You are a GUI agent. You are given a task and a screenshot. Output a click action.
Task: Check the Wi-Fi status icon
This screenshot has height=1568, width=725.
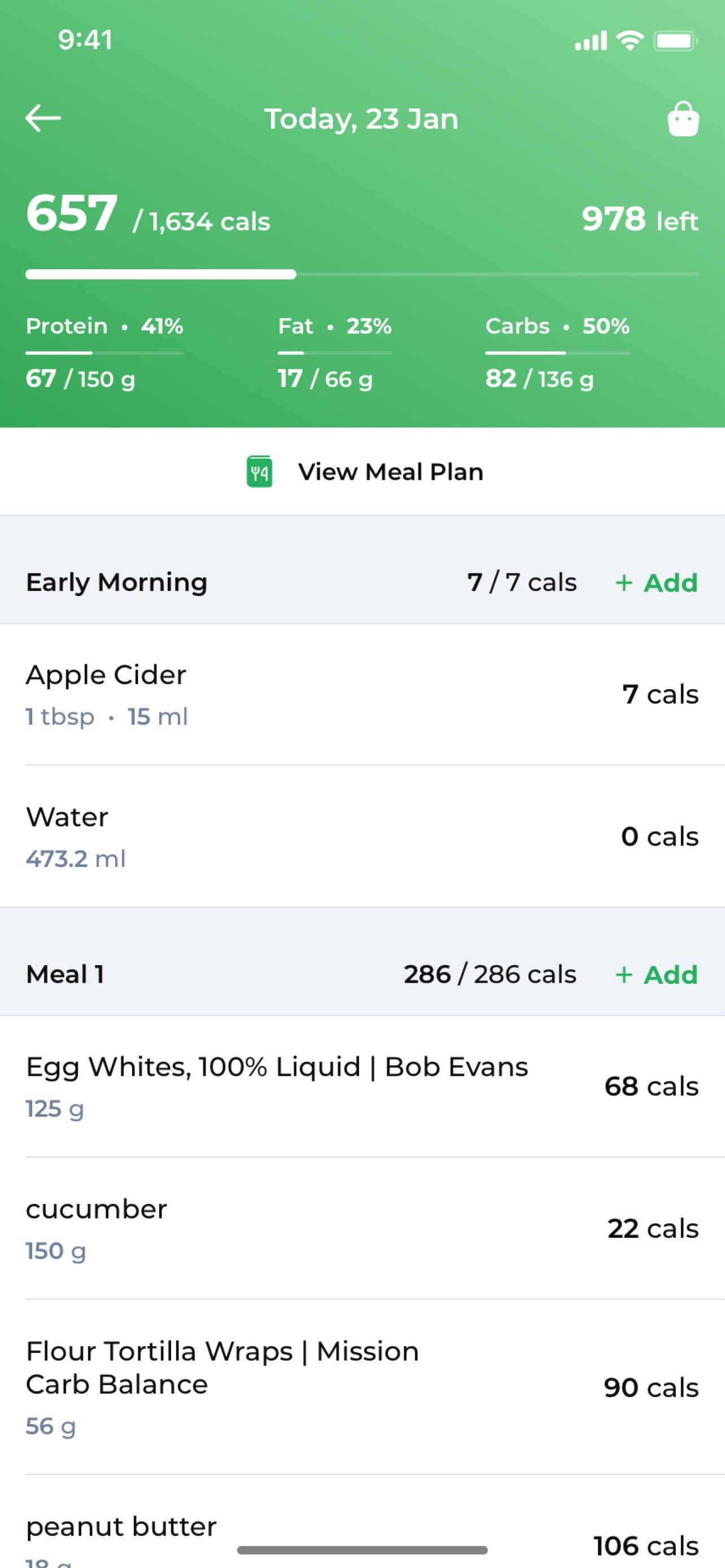coord(630,41)
